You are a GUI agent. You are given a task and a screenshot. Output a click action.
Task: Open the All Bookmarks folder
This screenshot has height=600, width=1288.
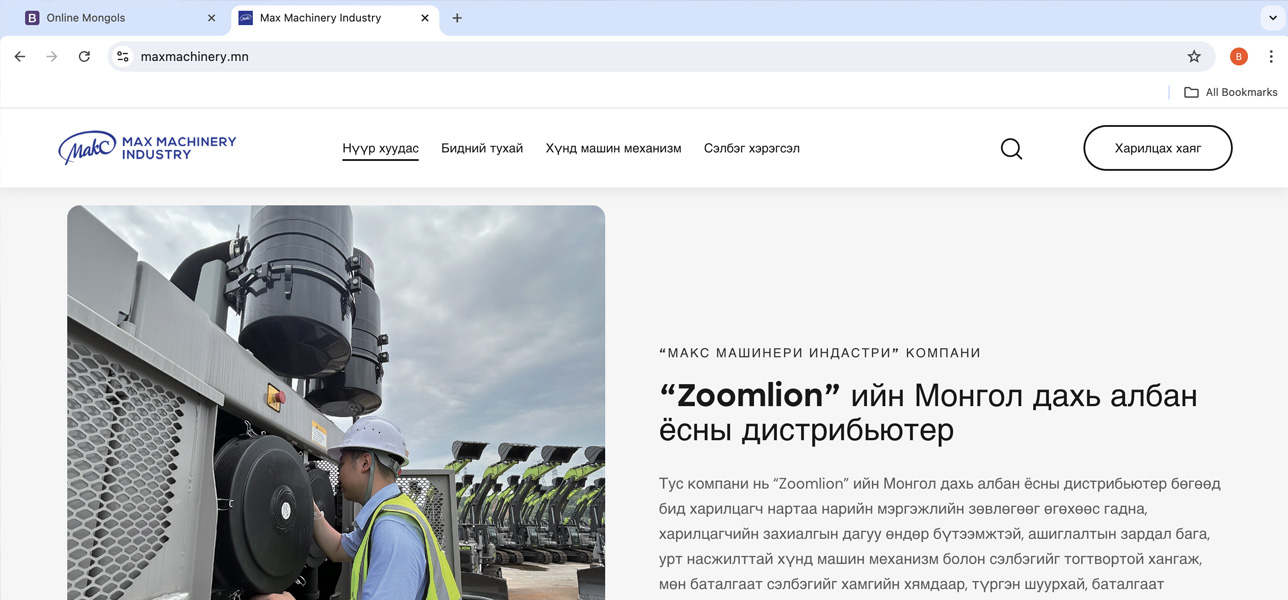[1231, 92]
